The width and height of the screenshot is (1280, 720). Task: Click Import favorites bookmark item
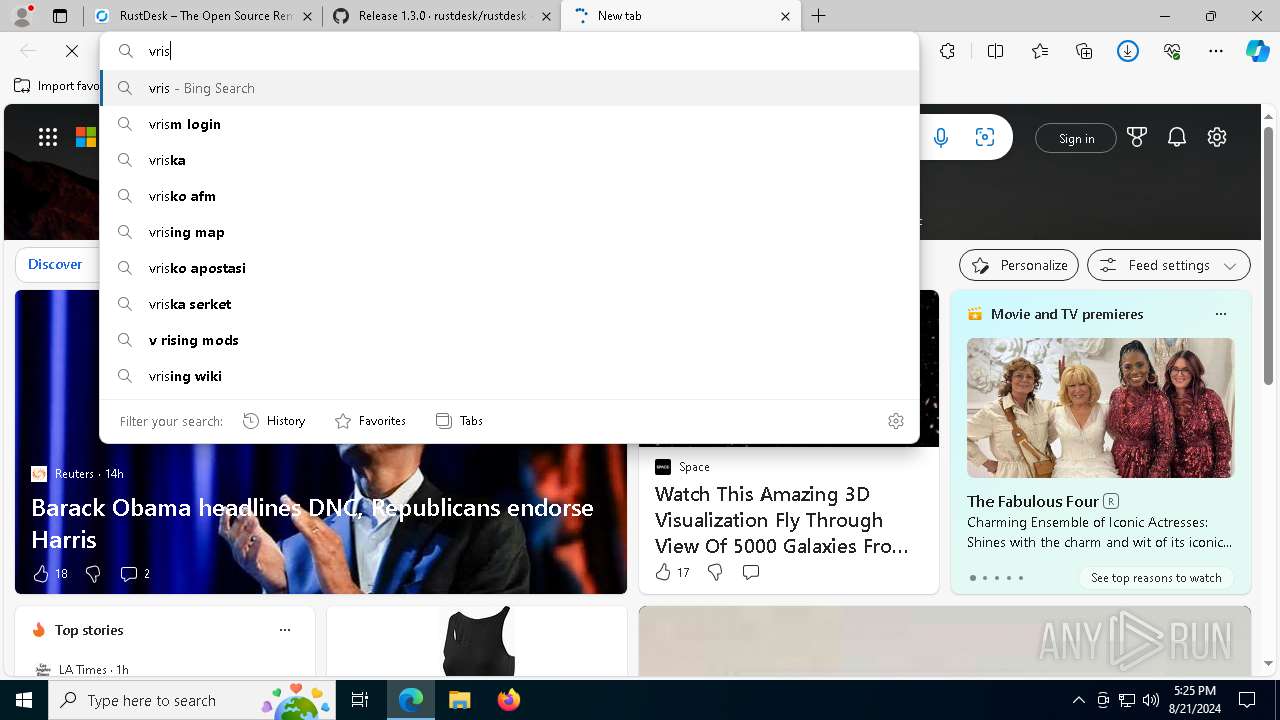pyautogui.click(x=57, y=86)
